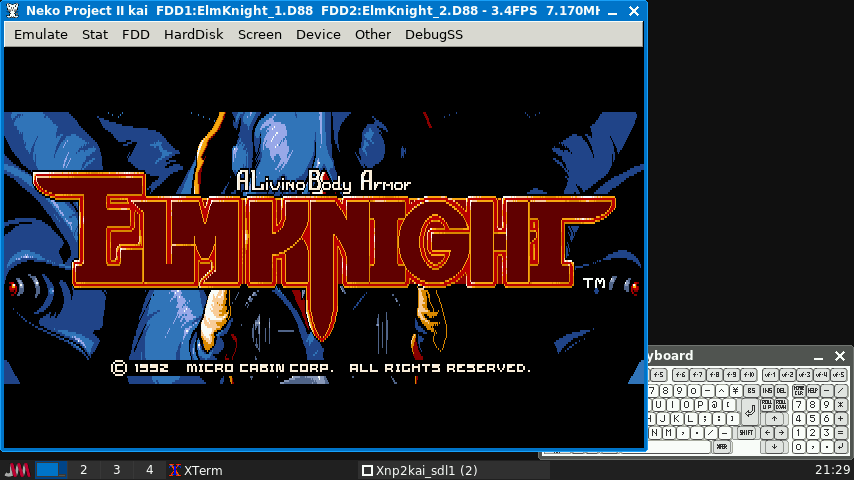Switch to workspace 3 in taskbar

(x=117, y=470)
